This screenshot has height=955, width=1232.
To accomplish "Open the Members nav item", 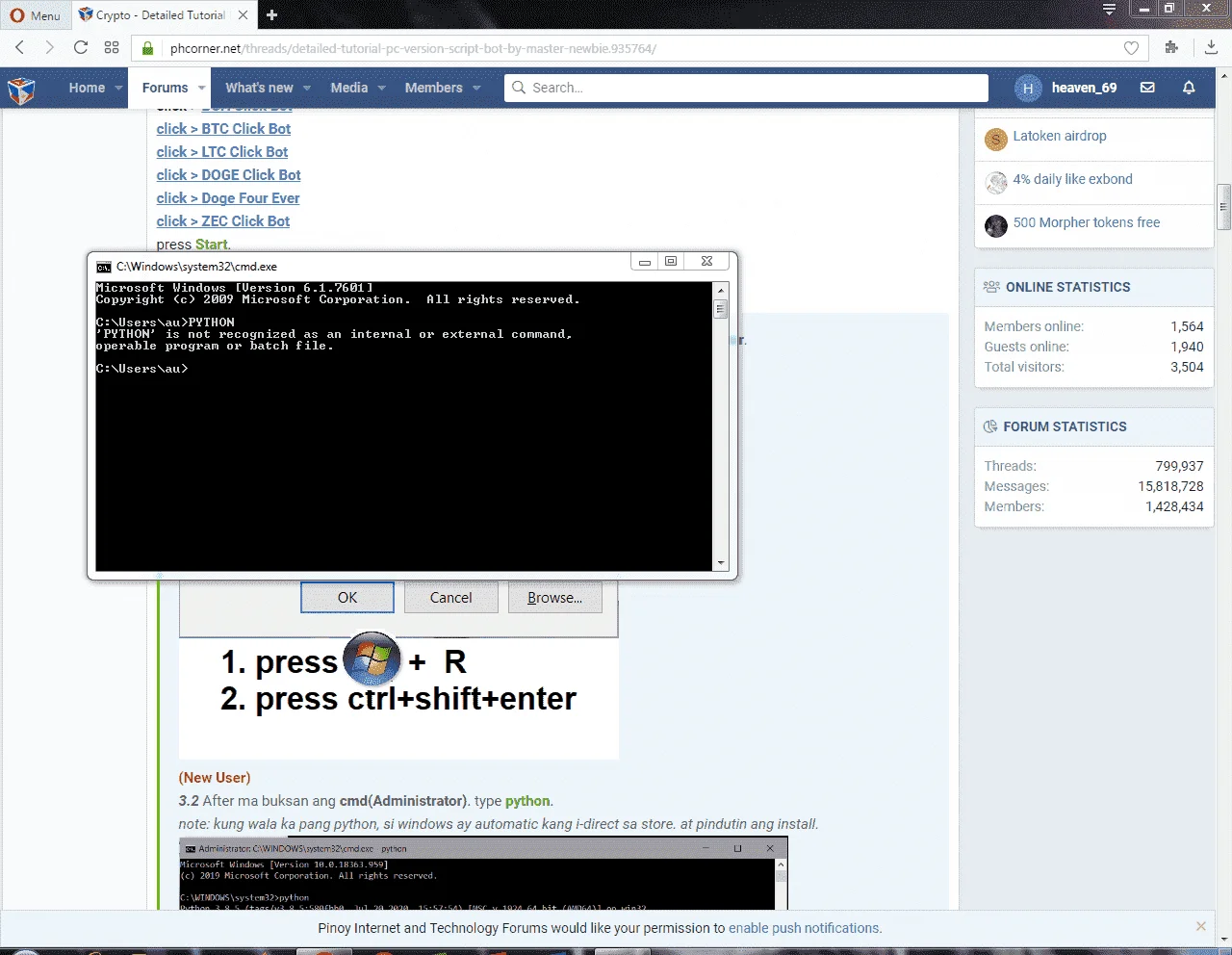I will 433,88.
